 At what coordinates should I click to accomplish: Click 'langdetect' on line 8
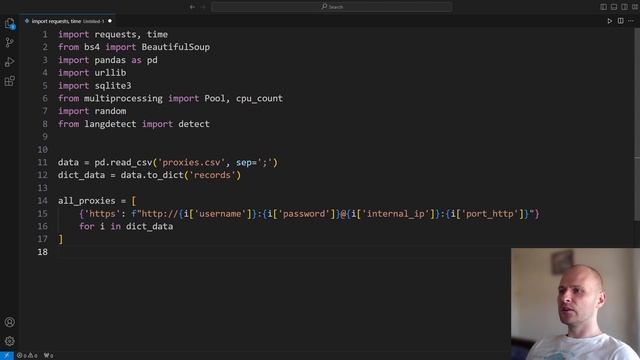(x=110, y=124)
